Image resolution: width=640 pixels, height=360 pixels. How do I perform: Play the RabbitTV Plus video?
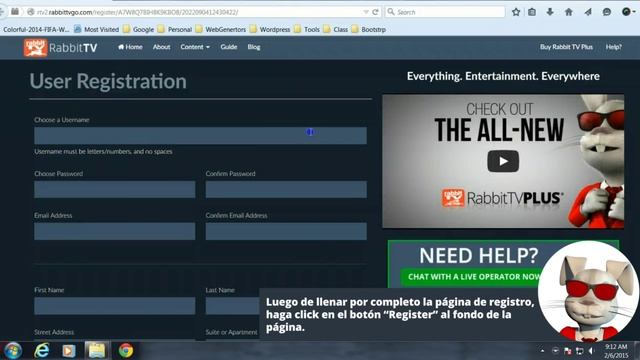(x=503, y=161)
